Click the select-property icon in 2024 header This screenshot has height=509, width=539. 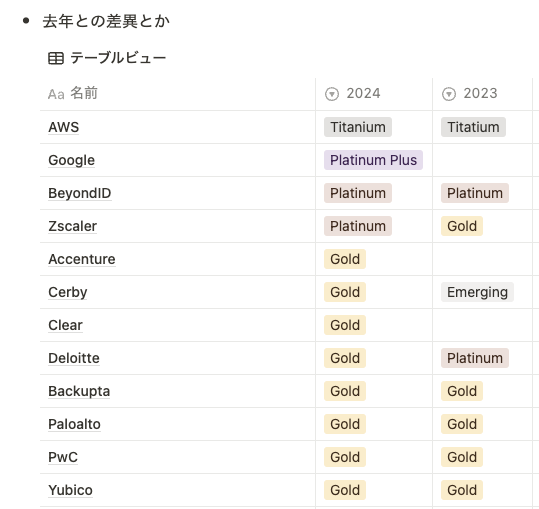coord(332,94)
